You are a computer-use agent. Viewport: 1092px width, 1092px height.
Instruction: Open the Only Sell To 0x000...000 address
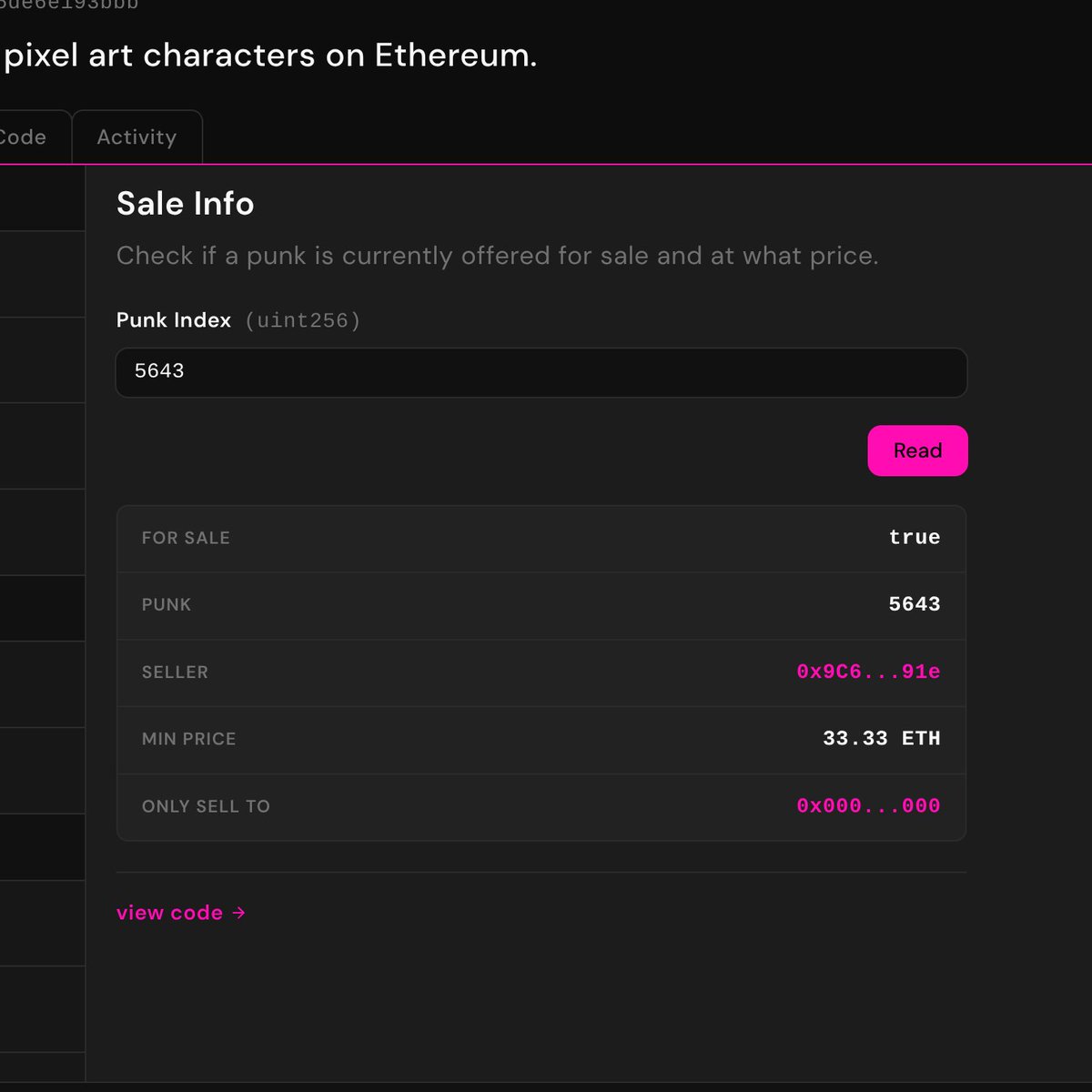pyautogui.click(x=868, y=805)
